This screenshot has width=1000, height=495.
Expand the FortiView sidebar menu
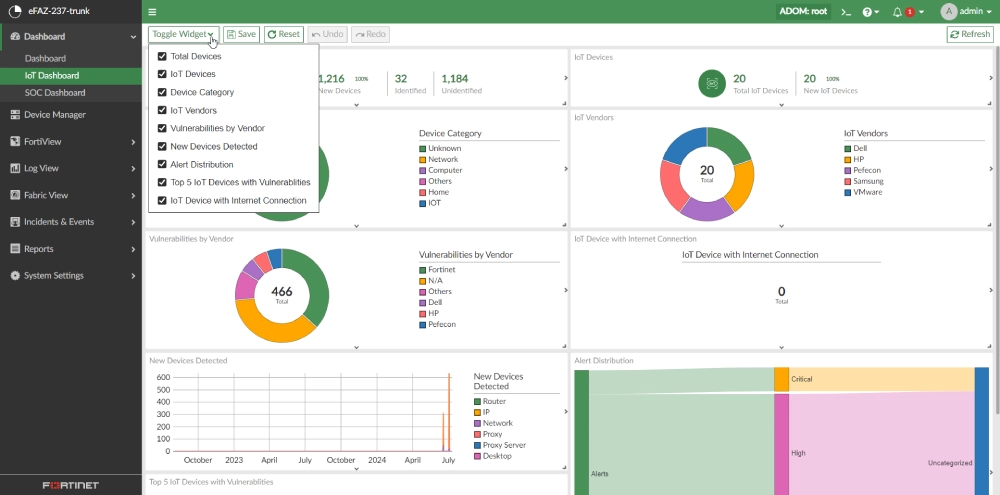coord(70,142)
